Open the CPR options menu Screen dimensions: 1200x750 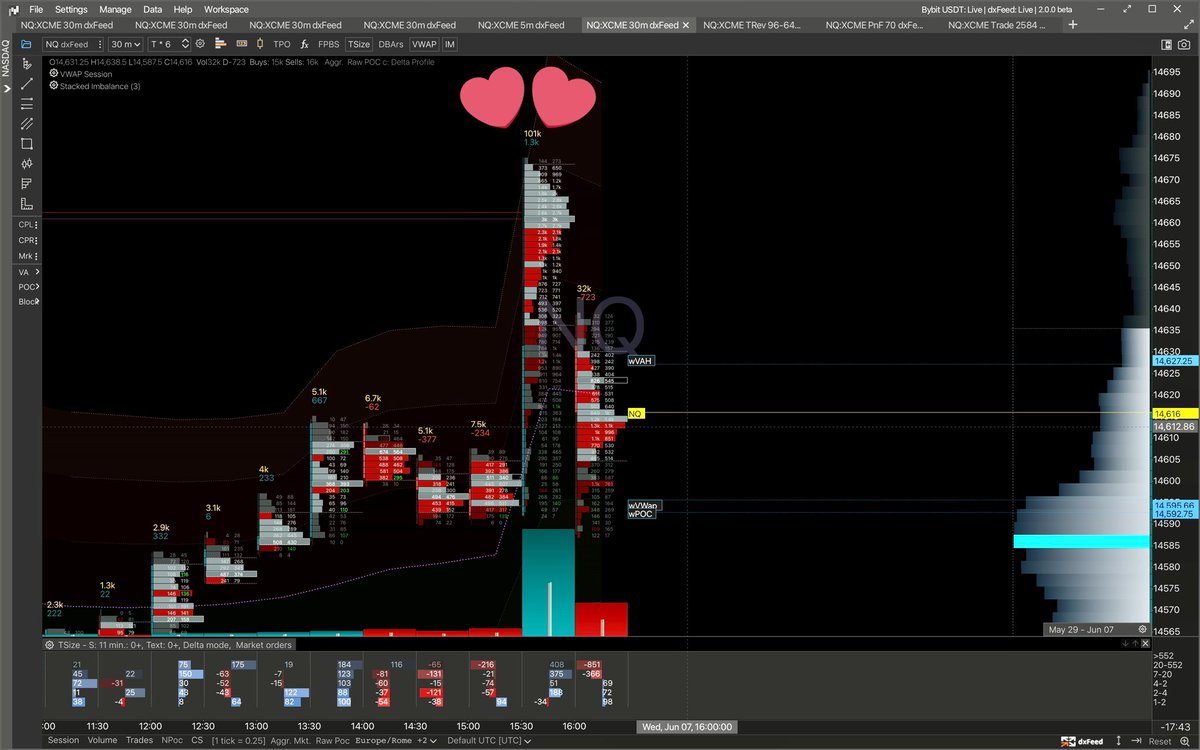[38, 241]
